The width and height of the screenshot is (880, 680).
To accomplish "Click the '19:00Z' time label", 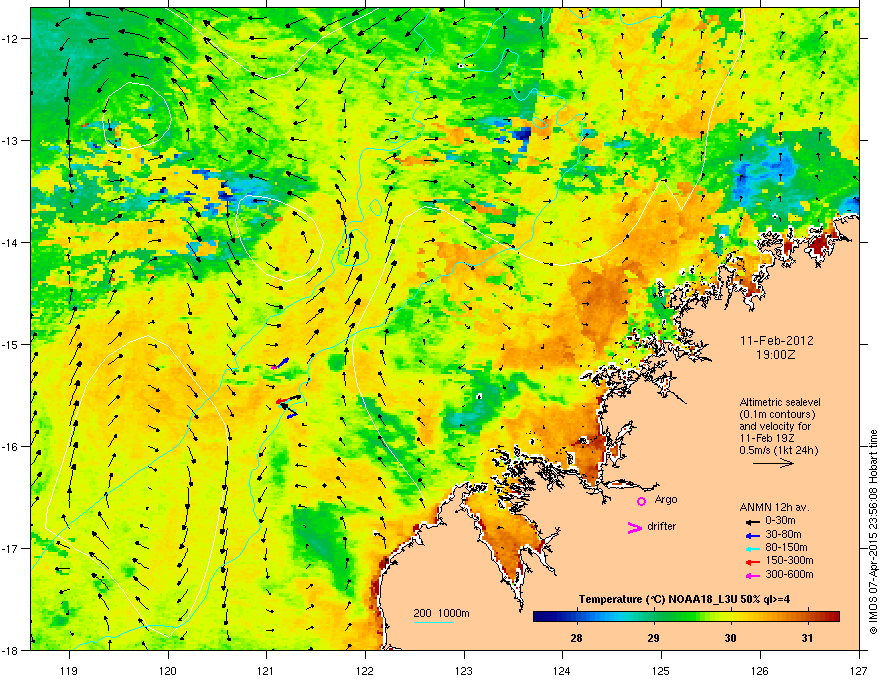I will (x=776, y=355).
